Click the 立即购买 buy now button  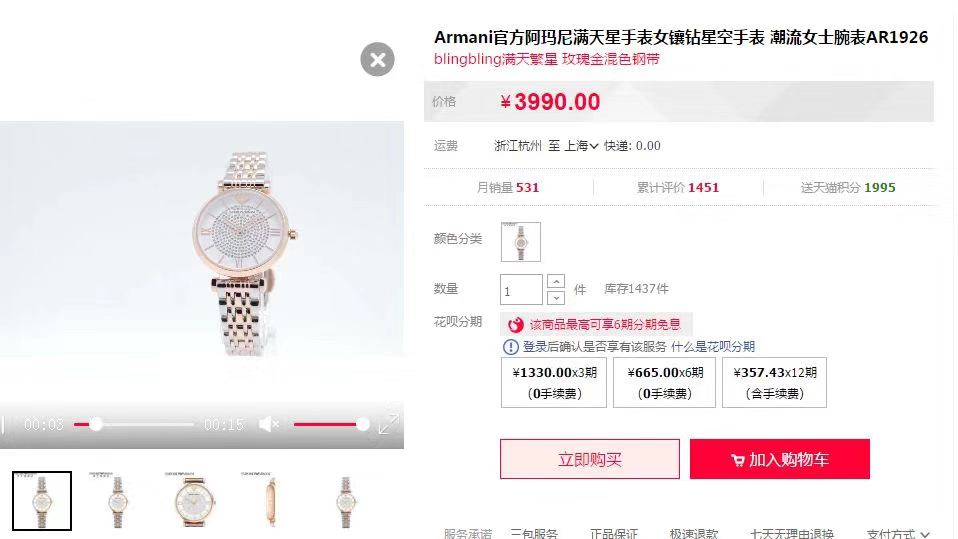point(590,459)
